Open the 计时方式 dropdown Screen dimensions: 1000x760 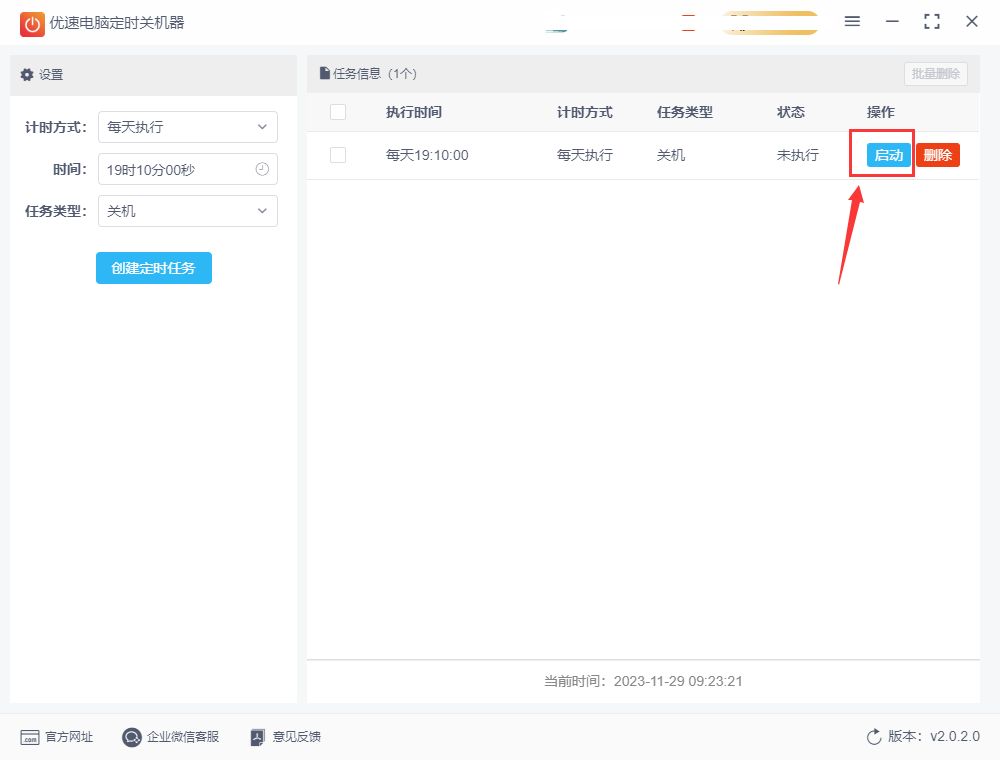[x=188, y=127]
